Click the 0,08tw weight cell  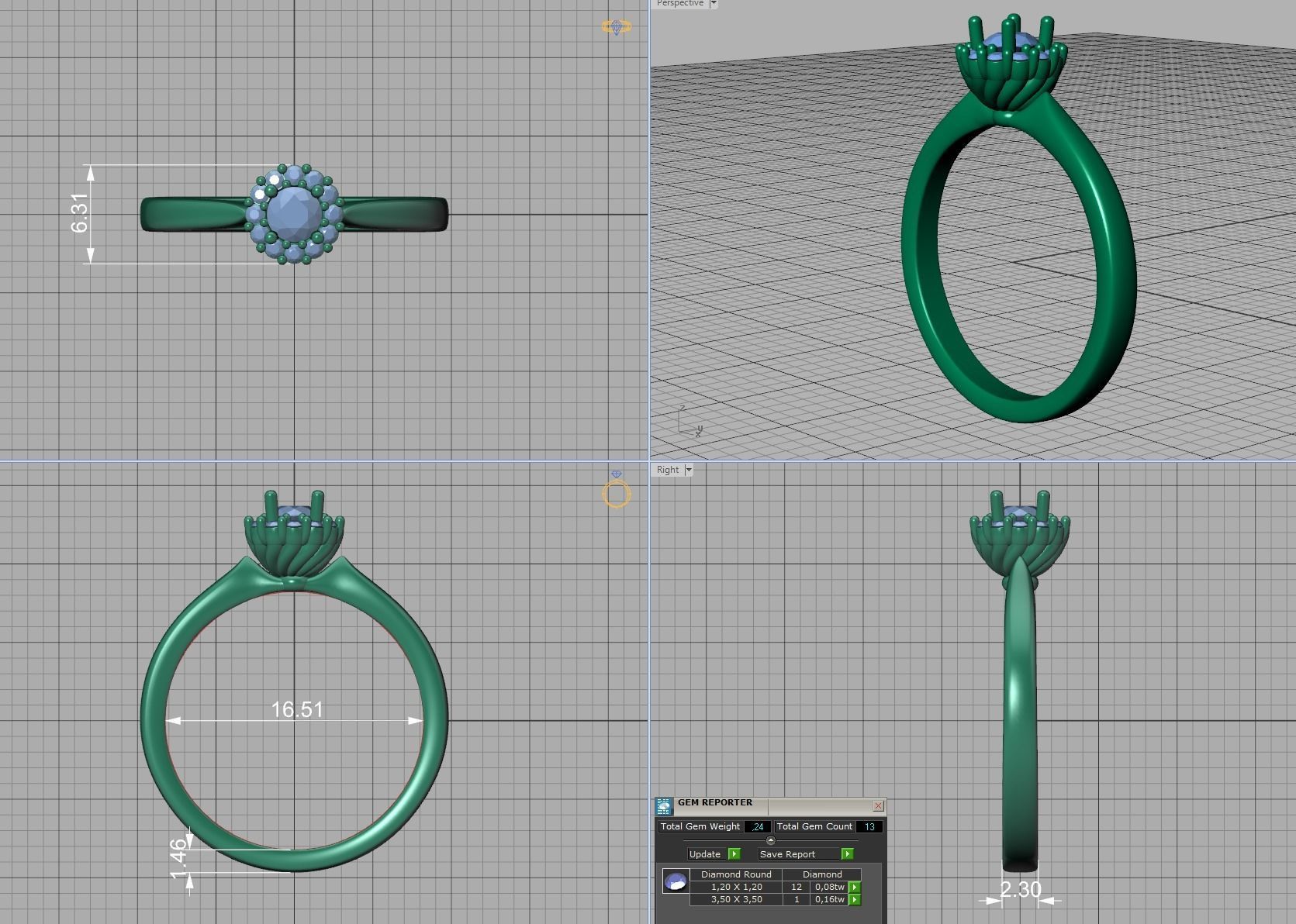pos(829,887)
